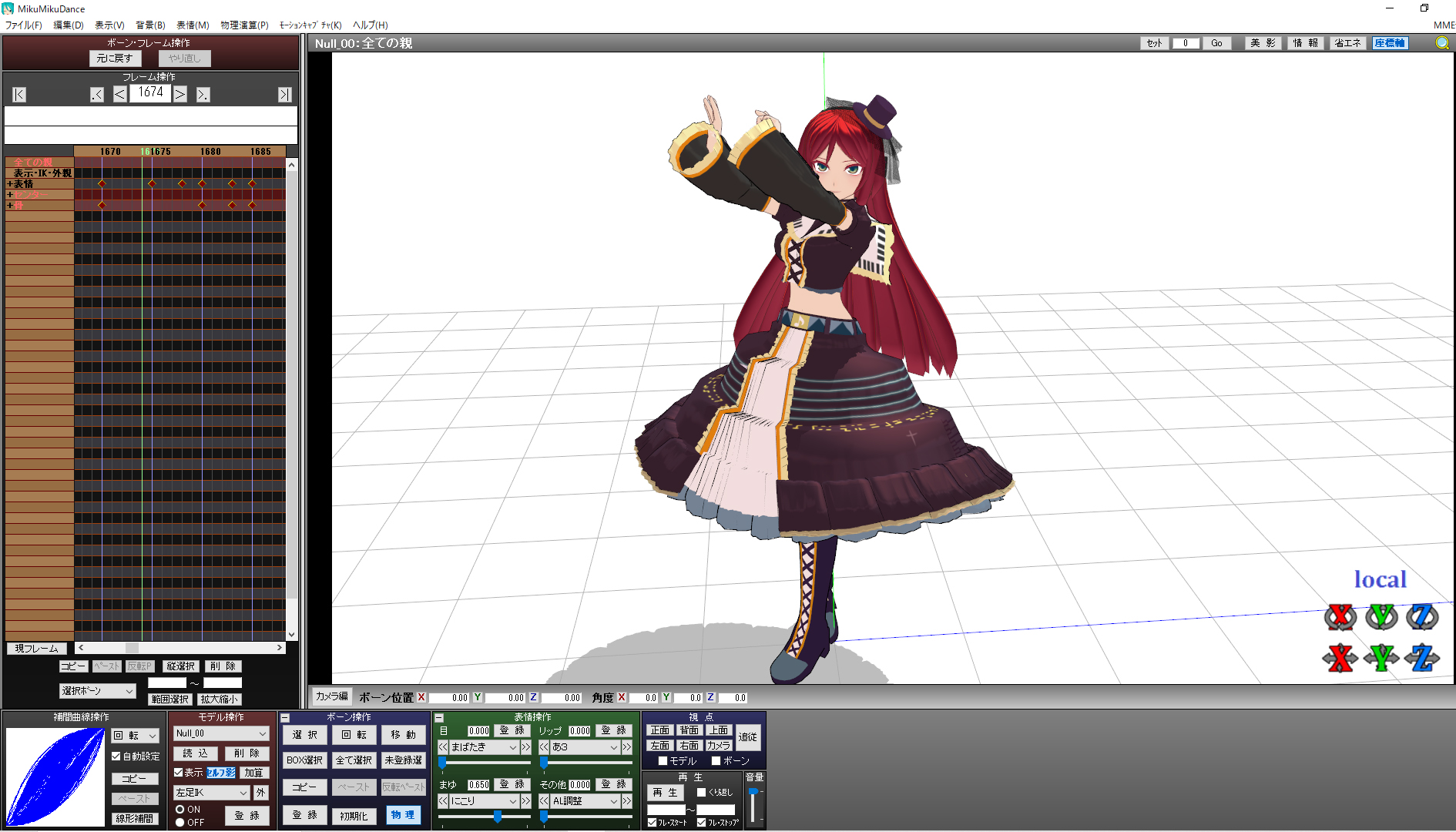Open the Null_00 model dropdown
The image size is (1456, 832).
pyautogui.click(x=221, y=733)
